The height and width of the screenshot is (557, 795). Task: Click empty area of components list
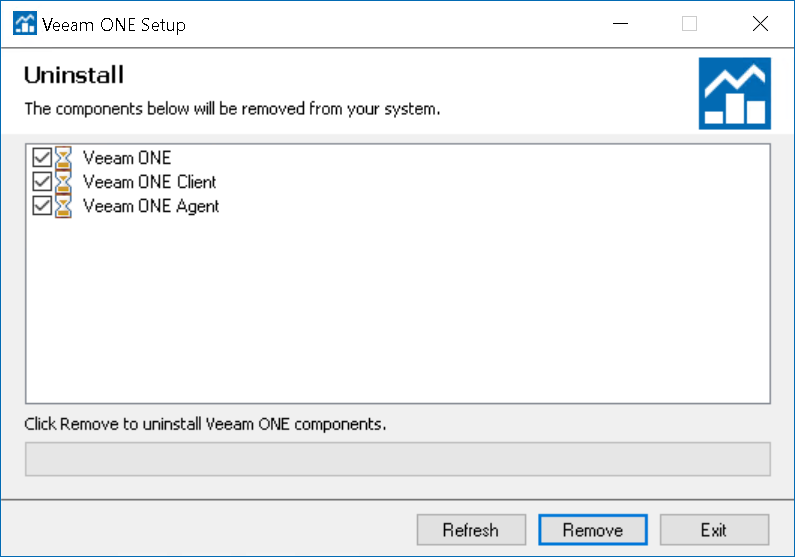398,309
